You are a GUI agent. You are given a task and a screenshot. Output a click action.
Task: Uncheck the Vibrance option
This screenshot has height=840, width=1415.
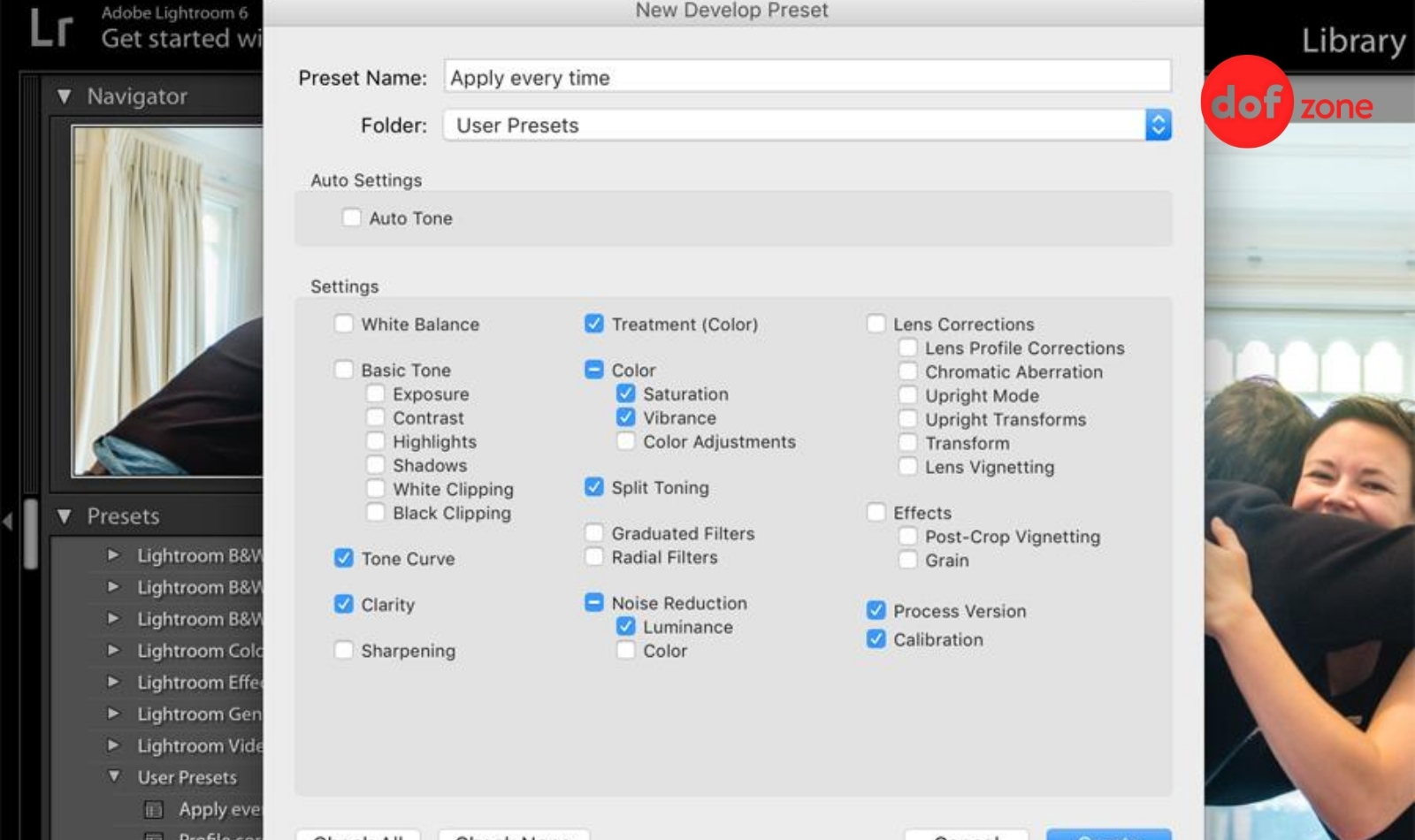[x=626, y=417]
